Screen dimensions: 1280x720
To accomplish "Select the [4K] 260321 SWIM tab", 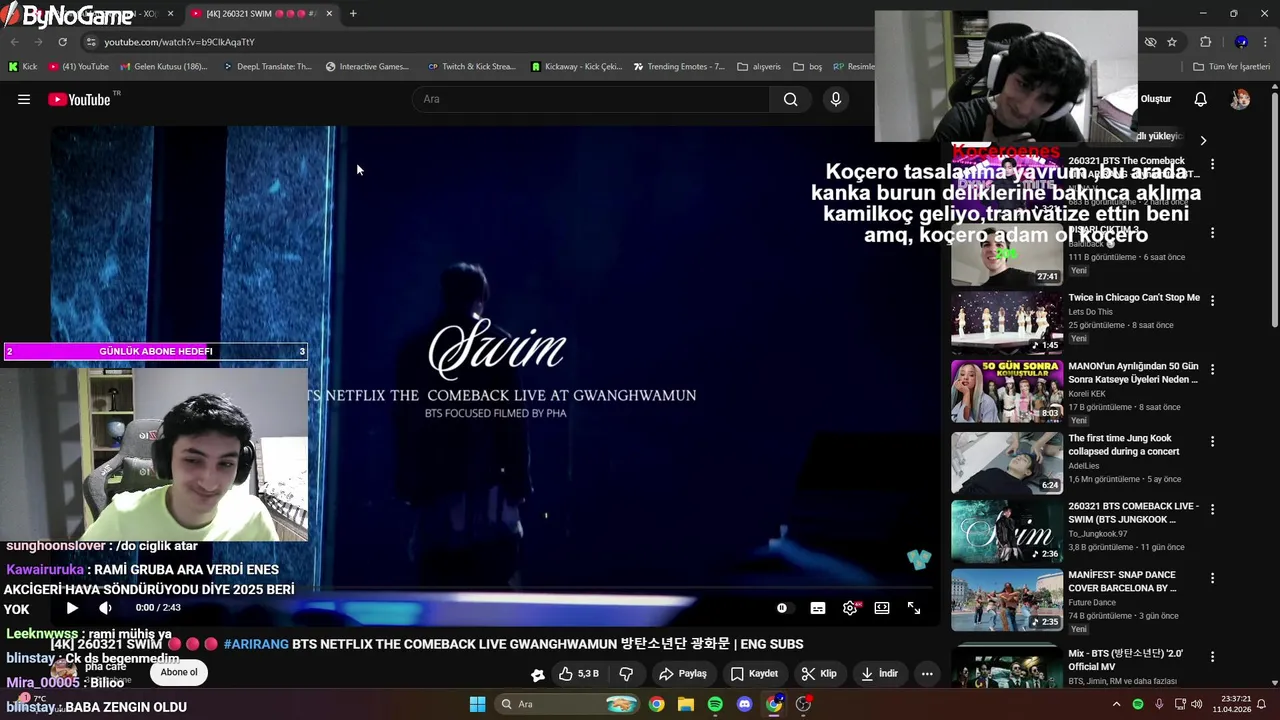I will coord(262,14).
